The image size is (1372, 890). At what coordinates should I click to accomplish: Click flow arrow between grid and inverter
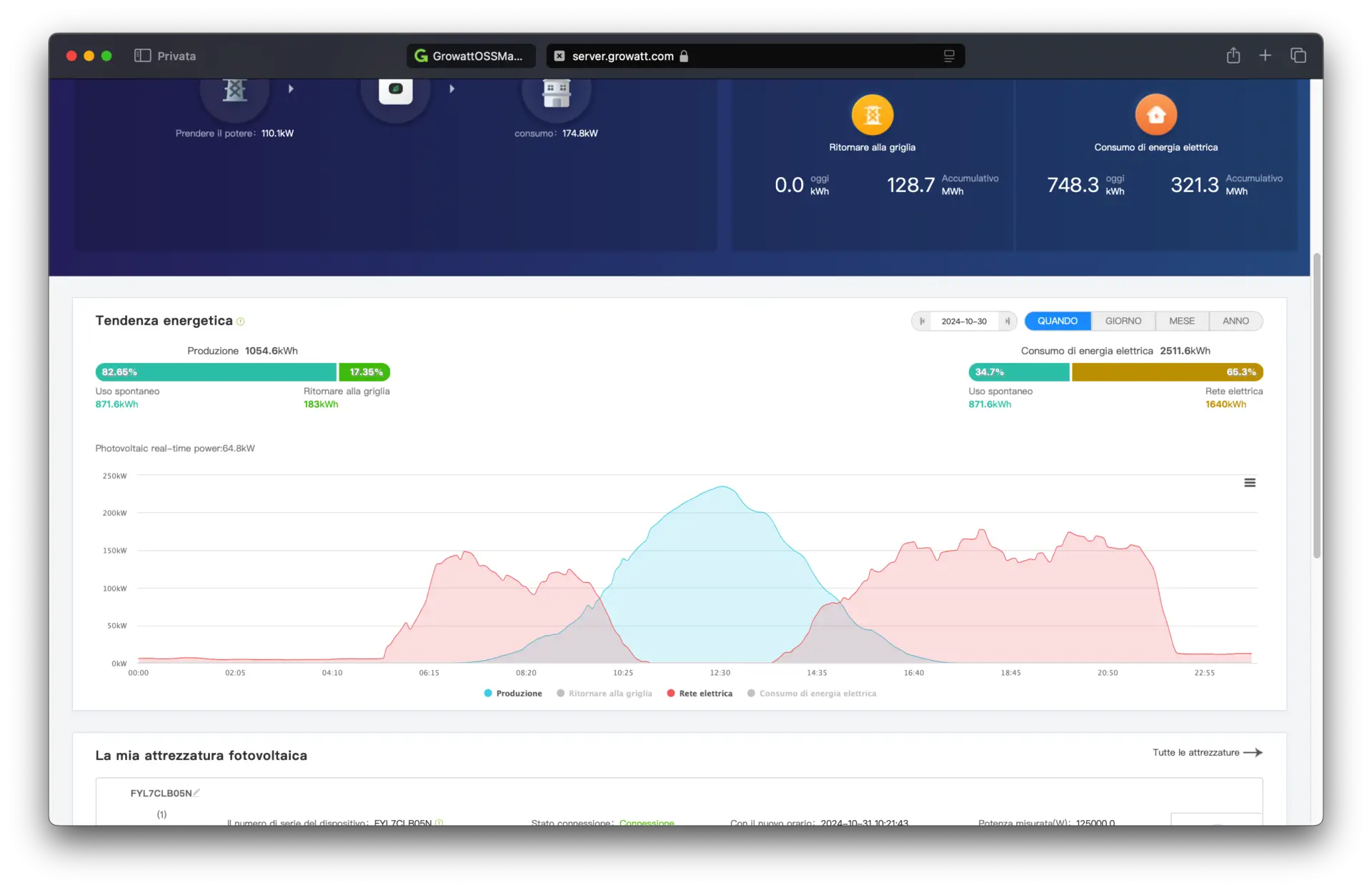click(291, 89)
